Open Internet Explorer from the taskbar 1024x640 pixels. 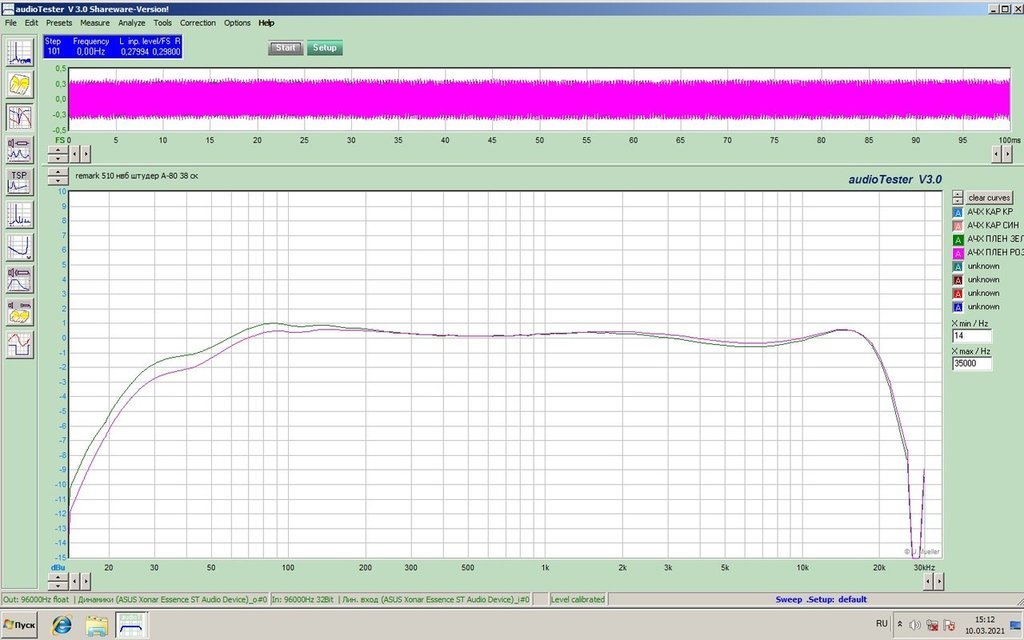click(x=62, y=625)
